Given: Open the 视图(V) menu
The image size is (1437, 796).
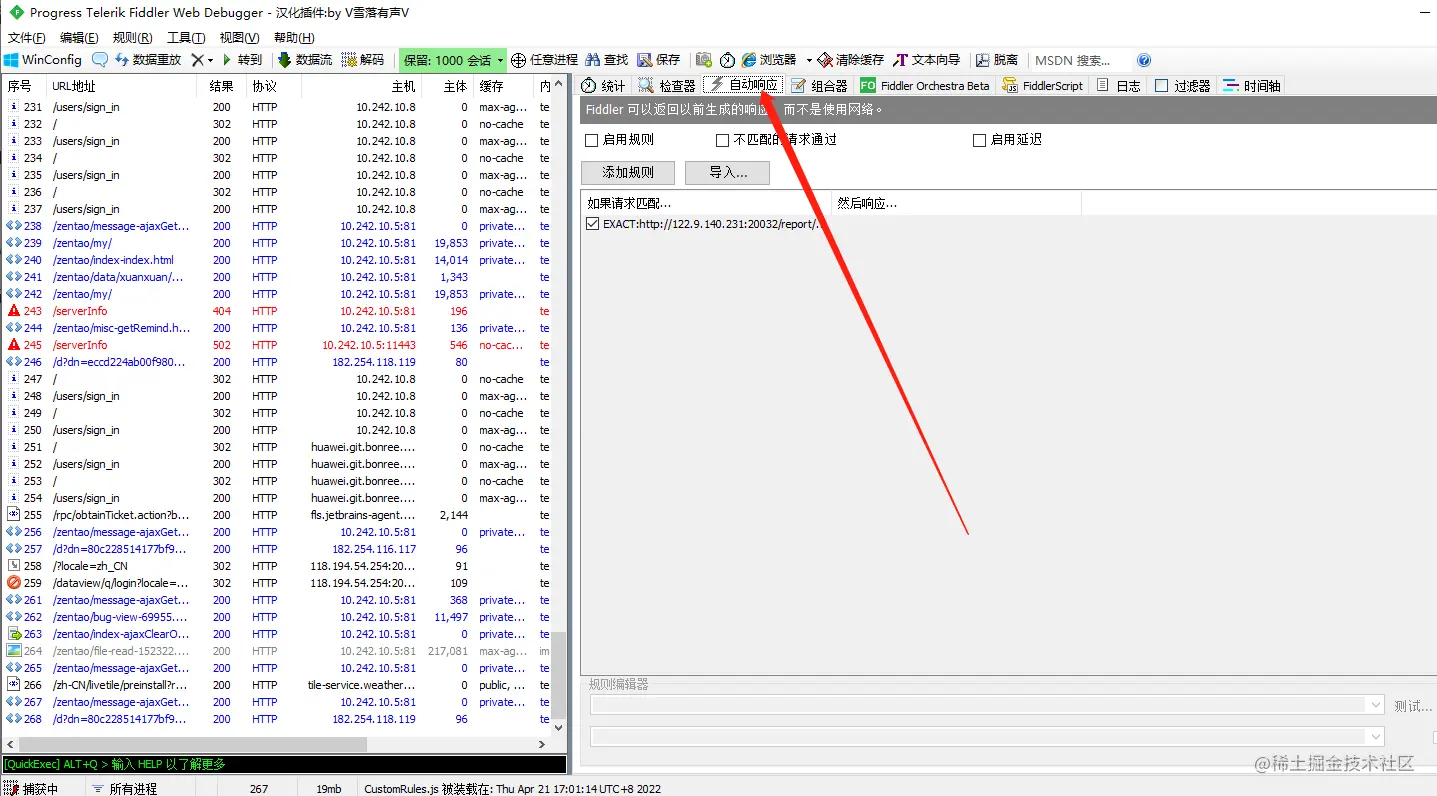Looking at the screenshot, I should coord(239,38).
